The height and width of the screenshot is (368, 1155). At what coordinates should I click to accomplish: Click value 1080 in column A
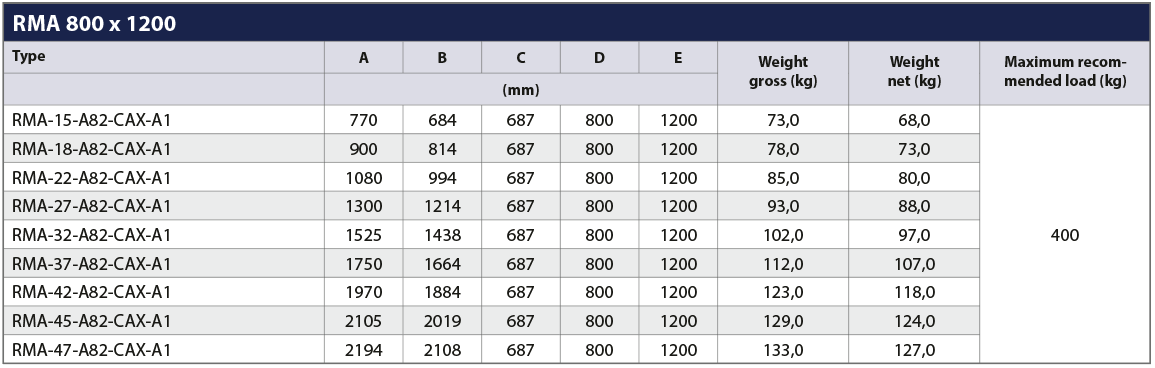point(364,178)
